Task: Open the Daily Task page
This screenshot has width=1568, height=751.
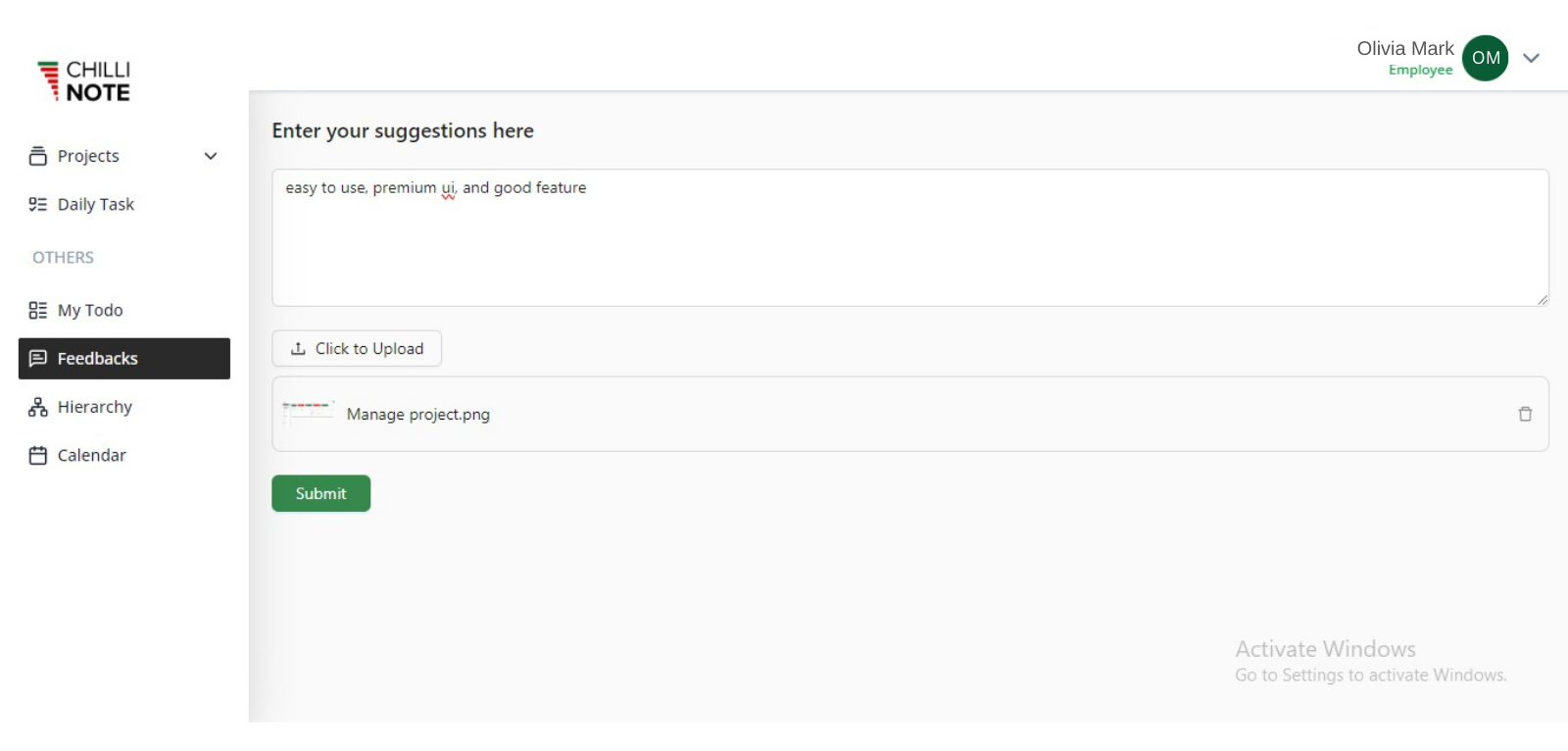Action: (95, 204)
